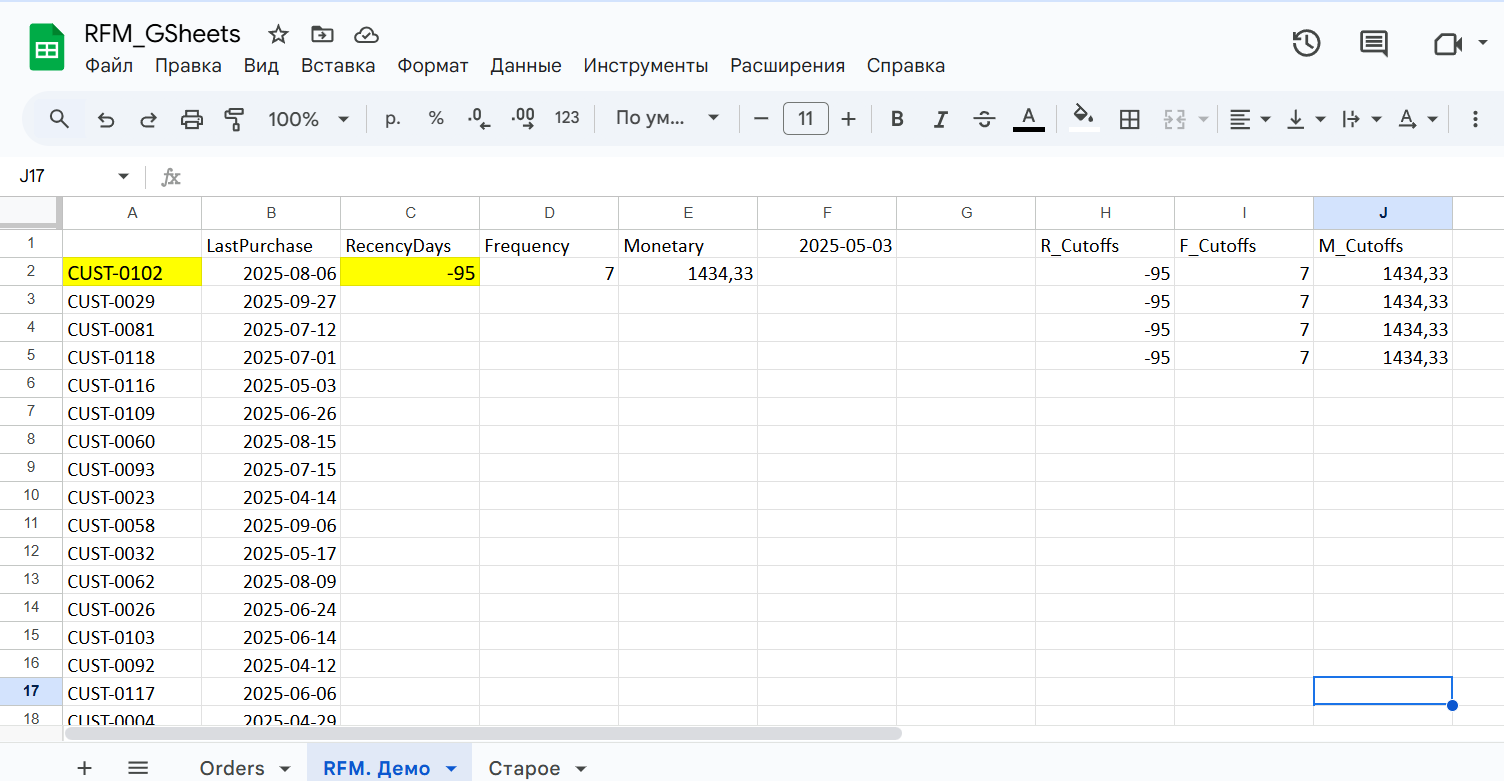Viewport: 1504px width, 781px height.
Task: Open the fill color bucket picker
Action: pyautogui.click(x=1084, y=119)
